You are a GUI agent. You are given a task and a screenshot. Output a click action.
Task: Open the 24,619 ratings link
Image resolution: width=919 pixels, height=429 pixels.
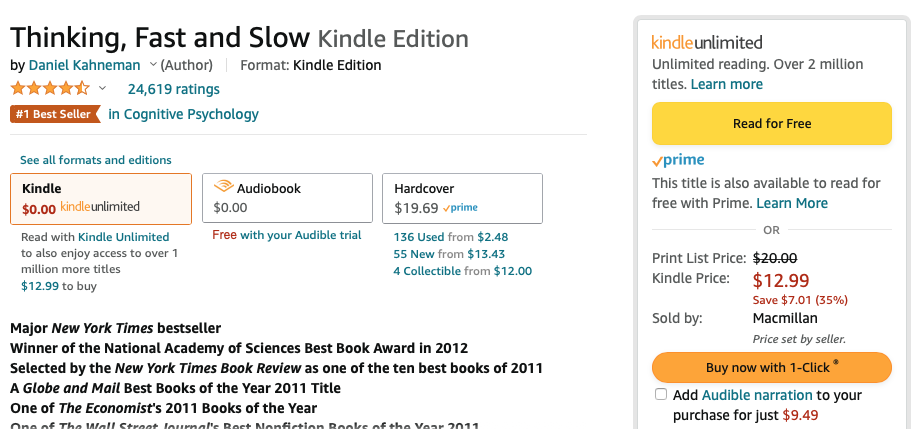coord(173,89)
